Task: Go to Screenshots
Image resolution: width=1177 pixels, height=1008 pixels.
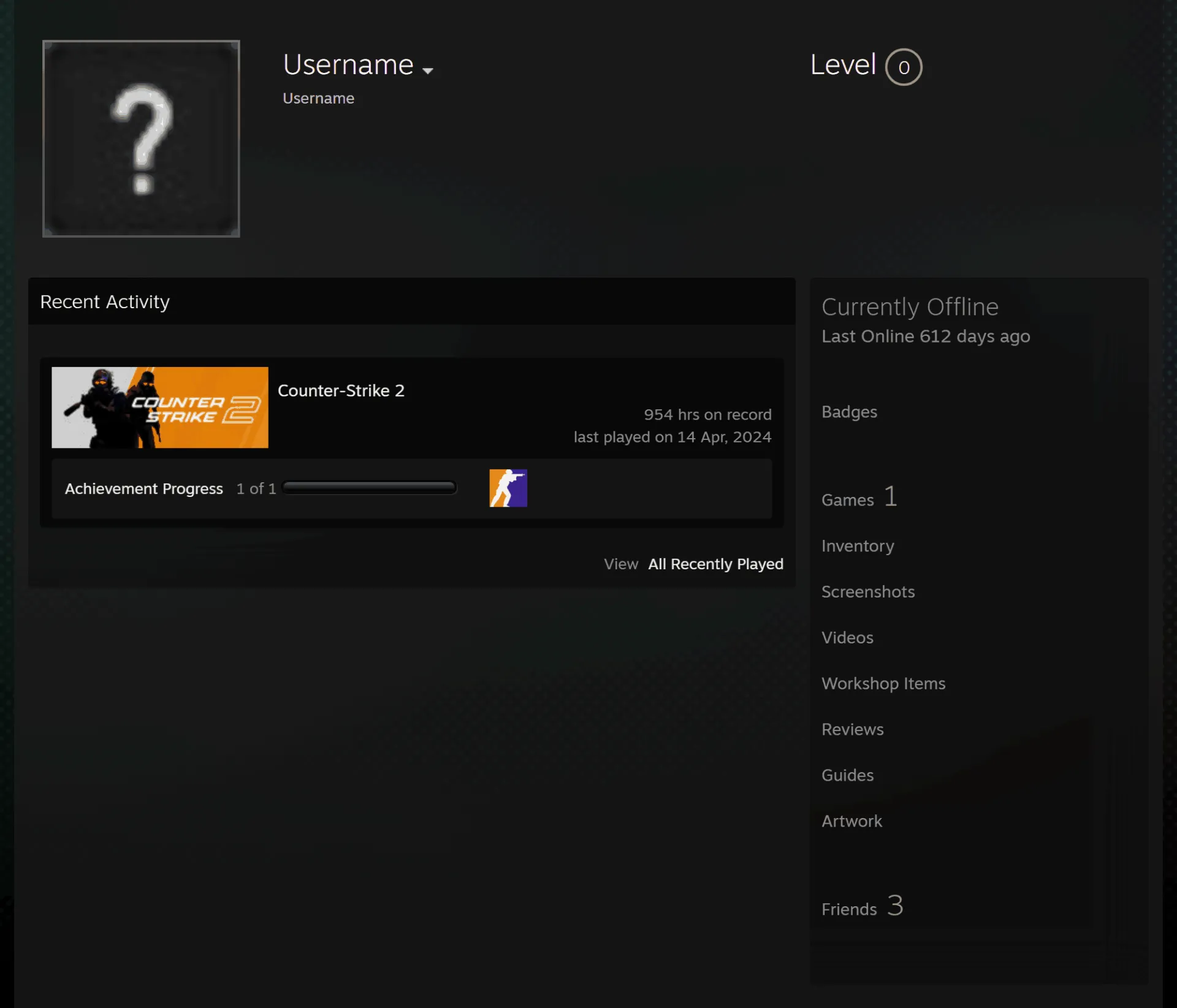Action: click(x=868, y=591)
